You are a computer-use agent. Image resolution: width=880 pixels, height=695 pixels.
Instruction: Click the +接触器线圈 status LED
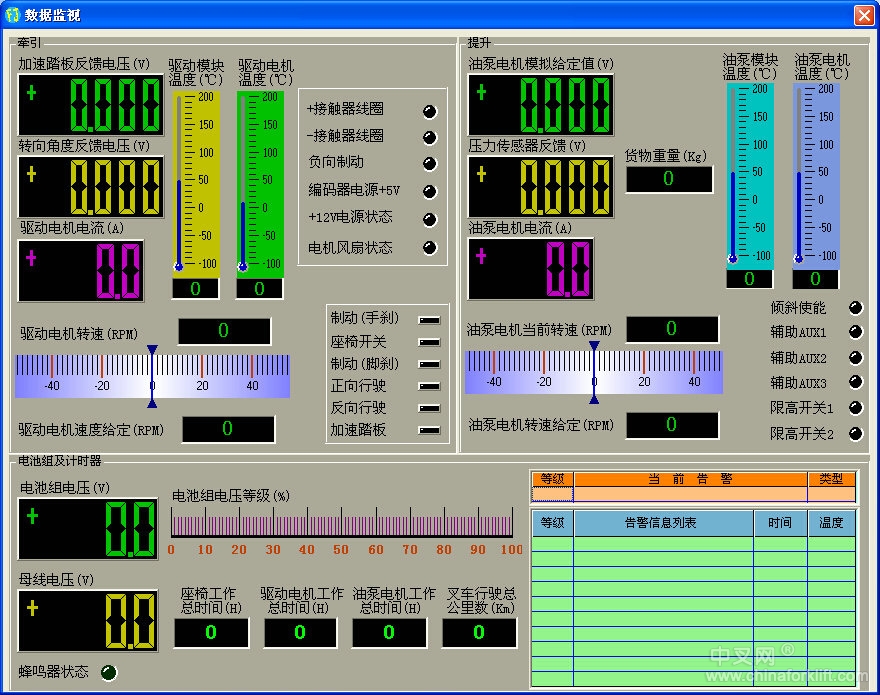coord(430,112)
